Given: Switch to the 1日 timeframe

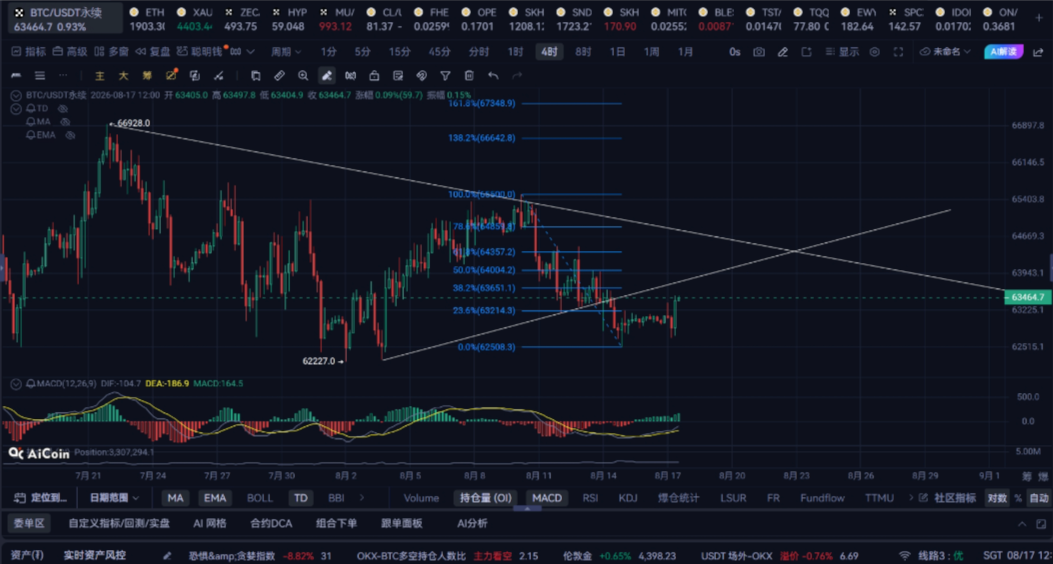Looking at the screenshot, I should pyautogui.click(x=617, y=52).
